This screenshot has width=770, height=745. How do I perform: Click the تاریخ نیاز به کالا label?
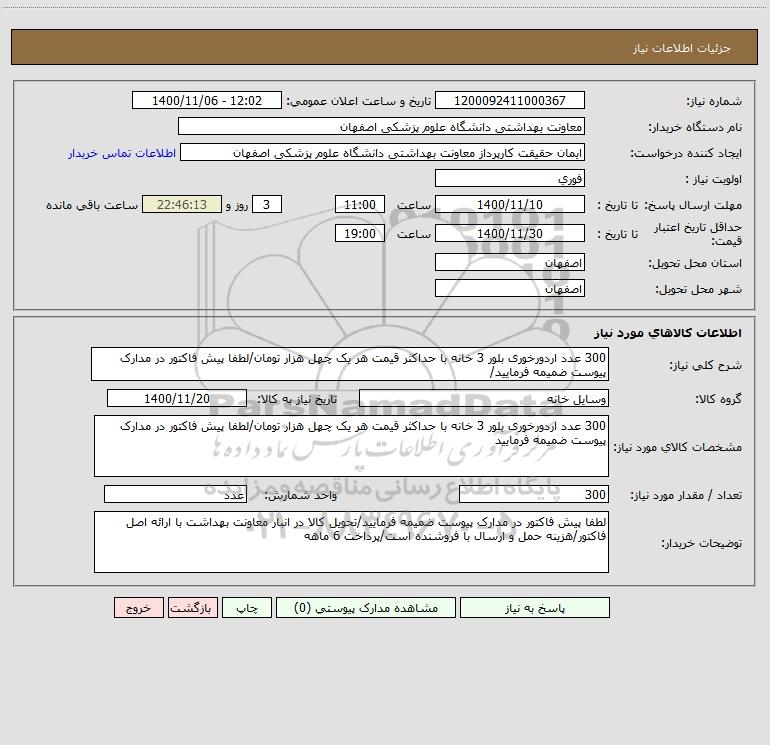pyautogui.click(x=298, y=399)
